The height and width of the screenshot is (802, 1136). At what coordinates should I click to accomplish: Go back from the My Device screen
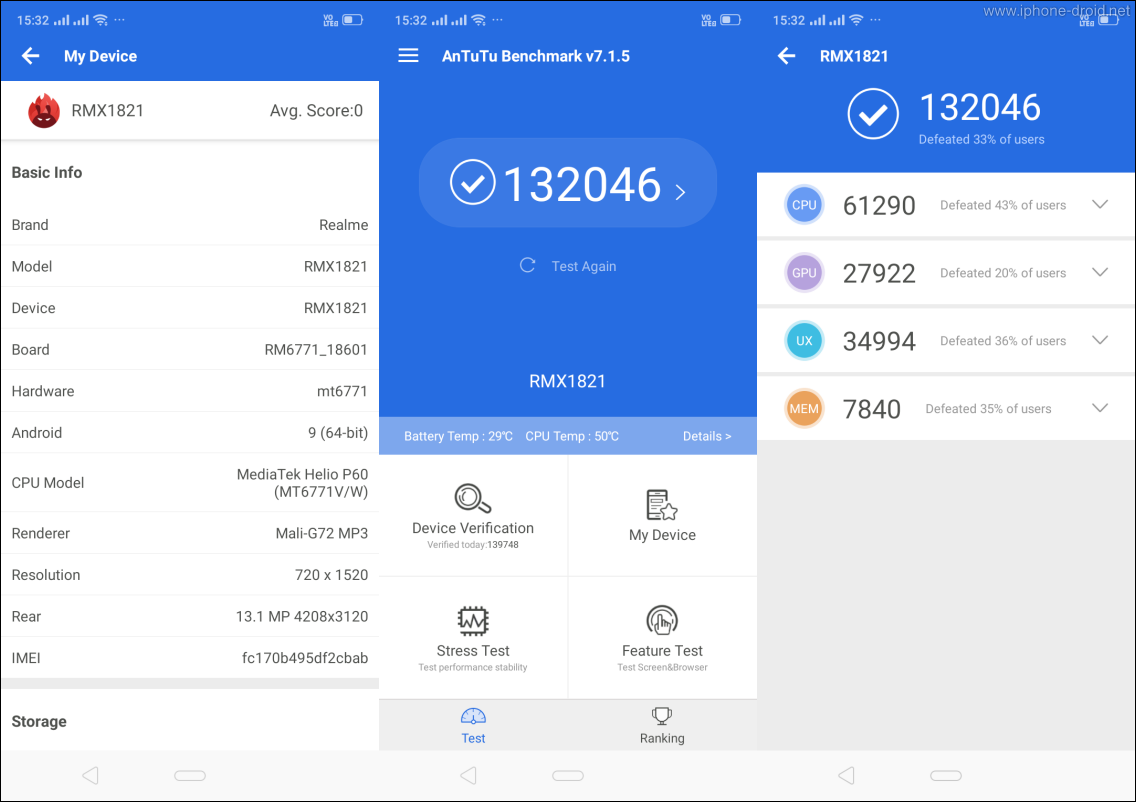coord(30,56)
